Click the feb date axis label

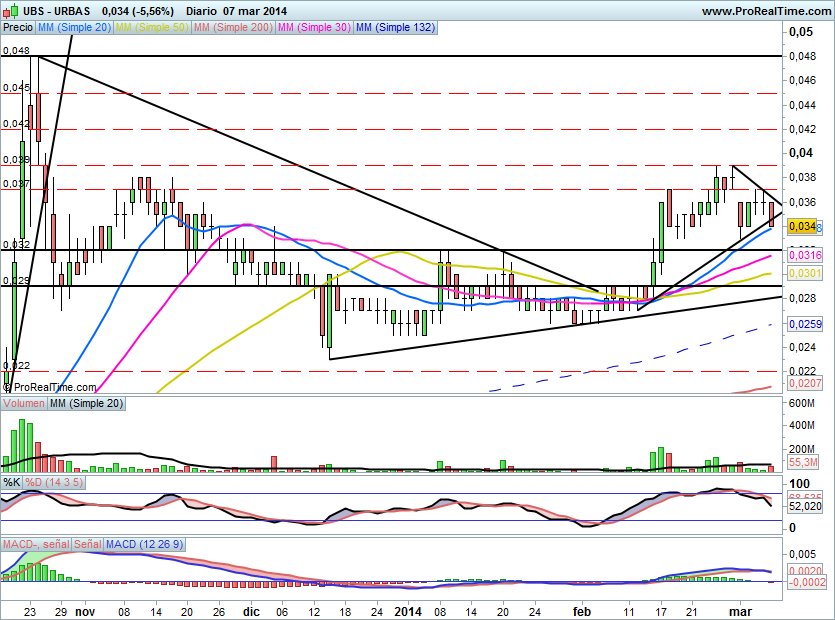(x=582, y=611)
